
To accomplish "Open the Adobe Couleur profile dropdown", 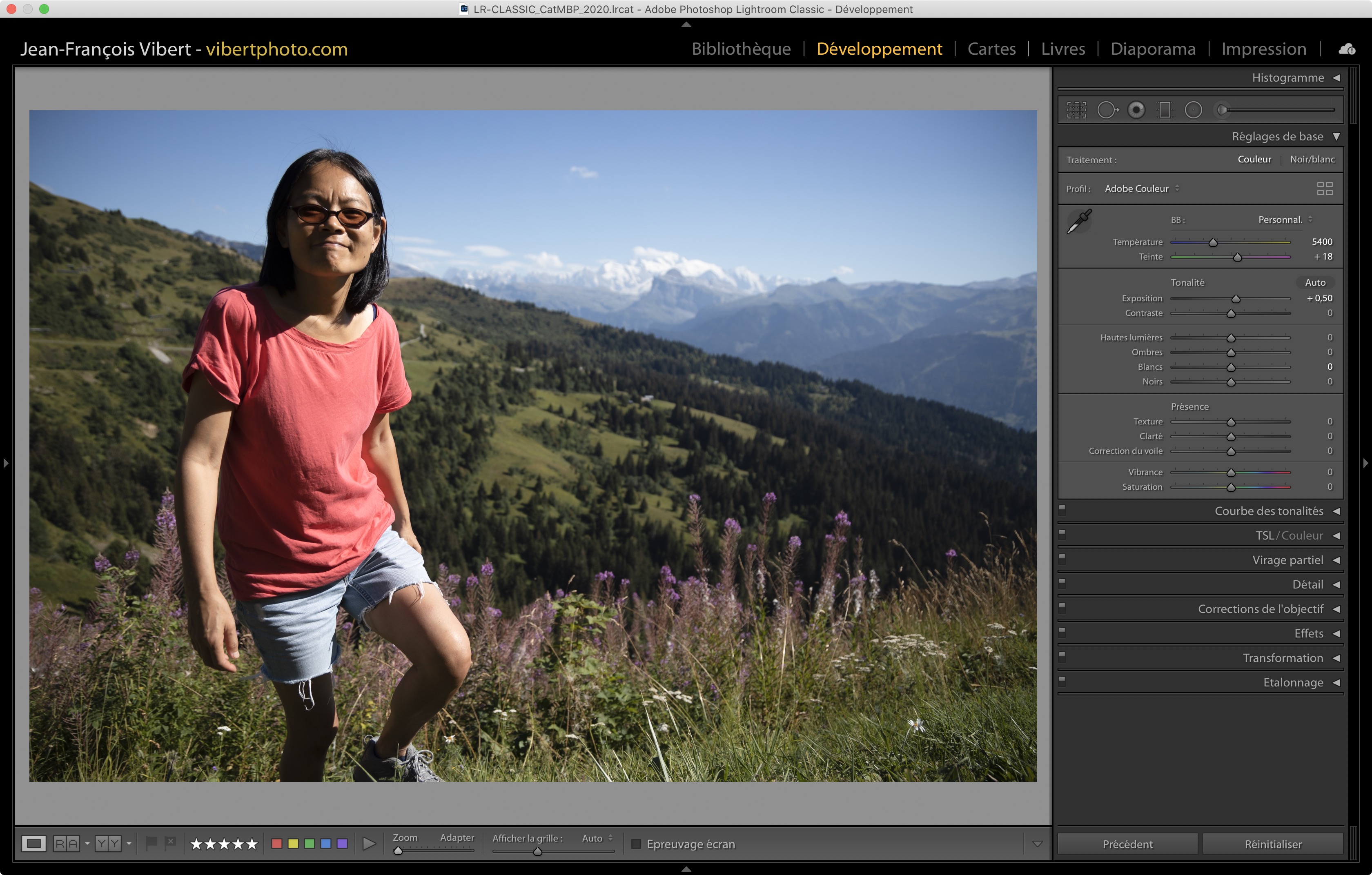I will (1141, 189).
